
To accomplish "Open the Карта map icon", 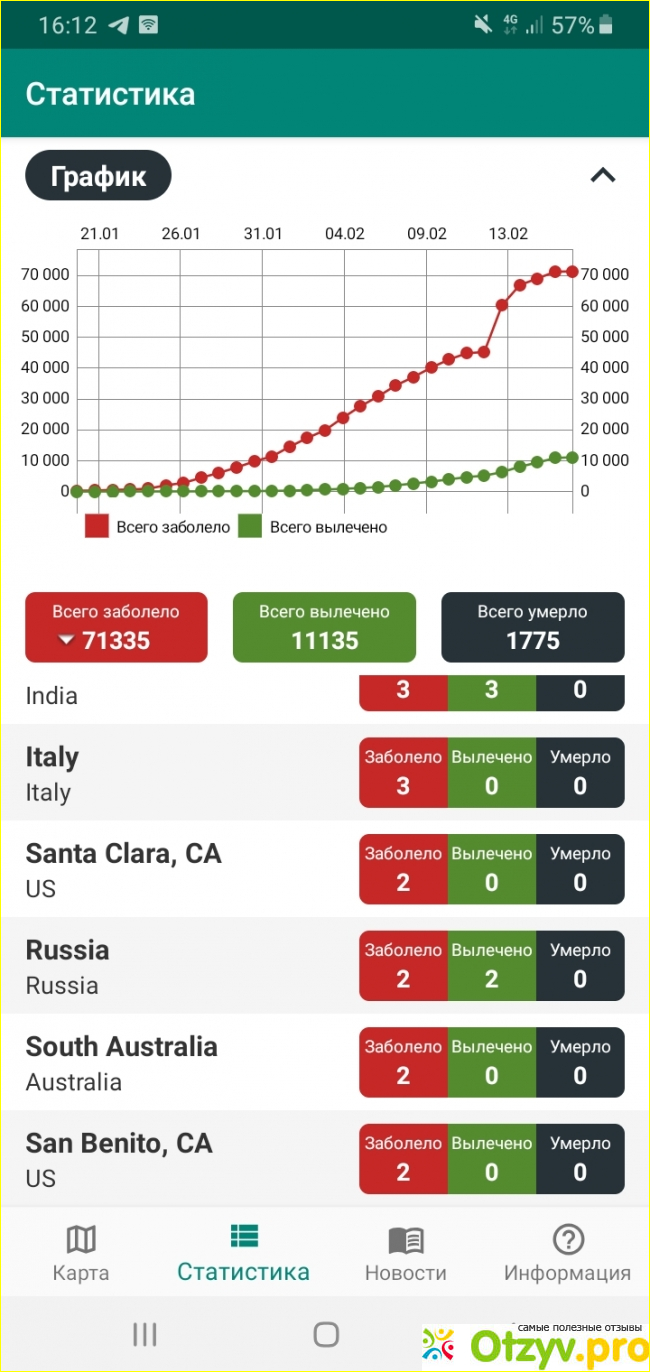I will pos(81,1240).
